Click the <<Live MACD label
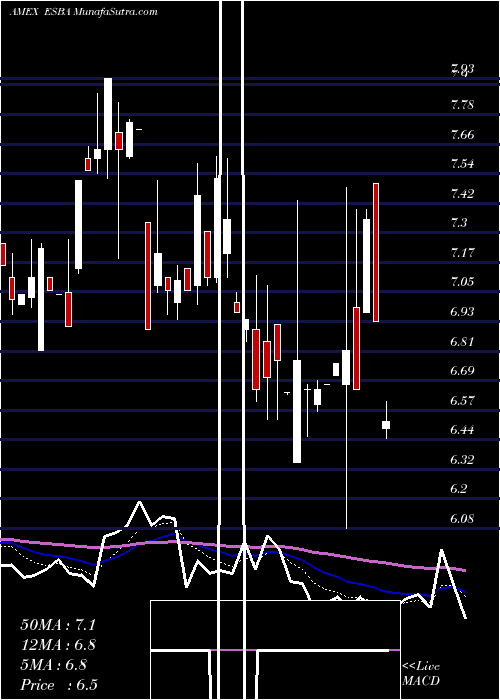 [x=421, y=674]
